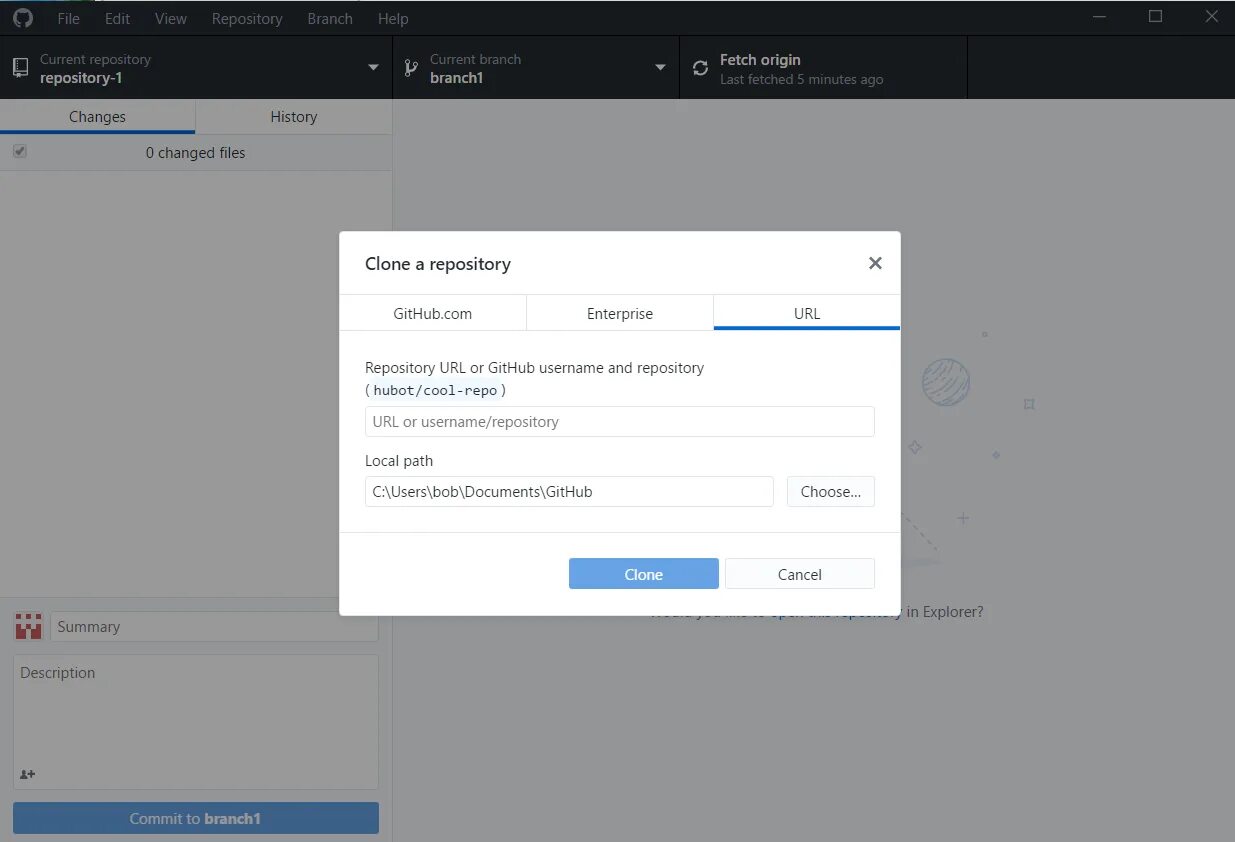Select the Enterprise tab in dialog
Image resolution: width=1235 pixels, height=842 pixels.
click(x=620, y=313)
